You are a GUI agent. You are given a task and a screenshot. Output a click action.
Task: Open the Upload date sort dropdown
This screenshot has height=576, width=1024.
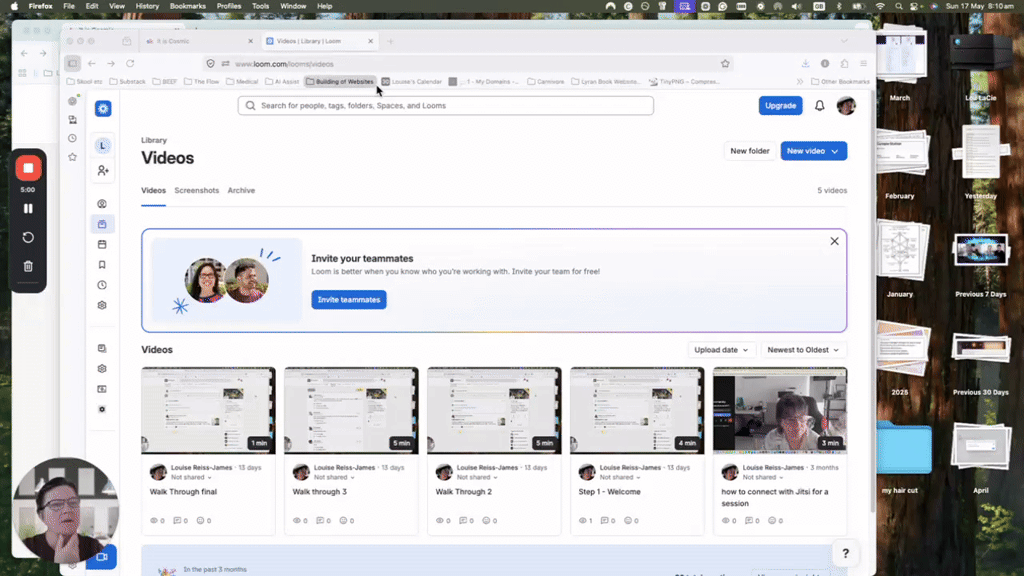point(721,350)
